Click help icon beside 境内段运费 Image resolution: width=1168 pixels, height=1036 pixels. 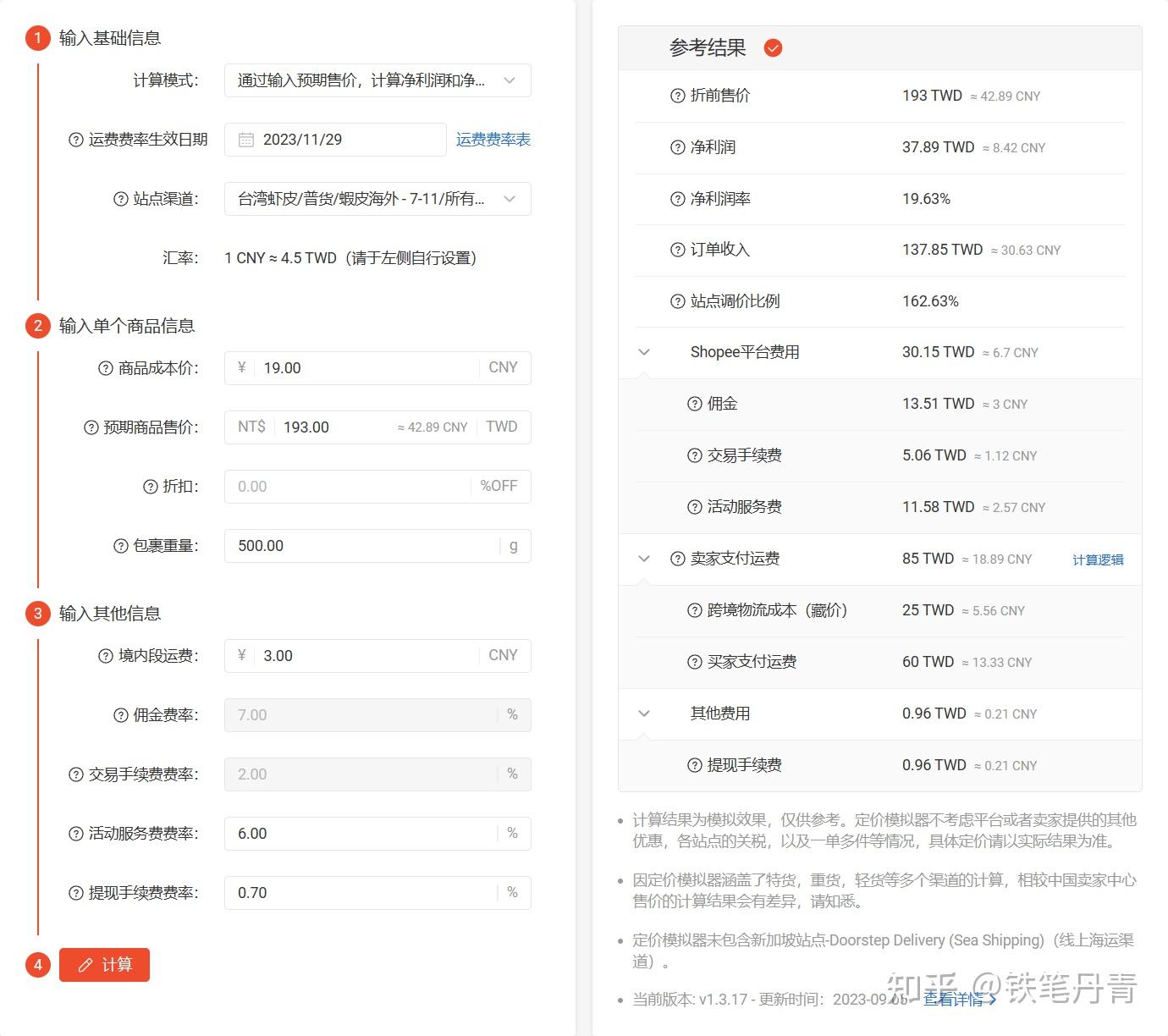(x=106, y=656)
